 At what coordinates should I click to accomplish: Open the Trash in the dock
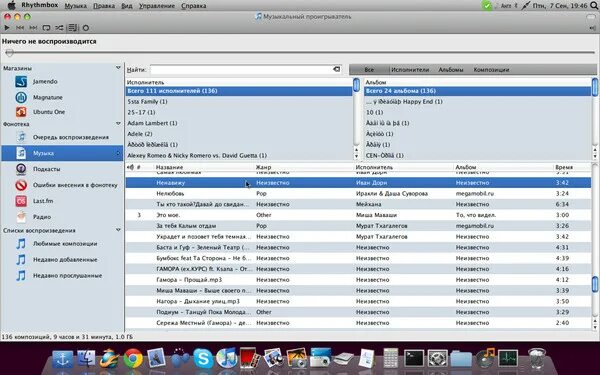pyautogui.click(x=536, y=359)
